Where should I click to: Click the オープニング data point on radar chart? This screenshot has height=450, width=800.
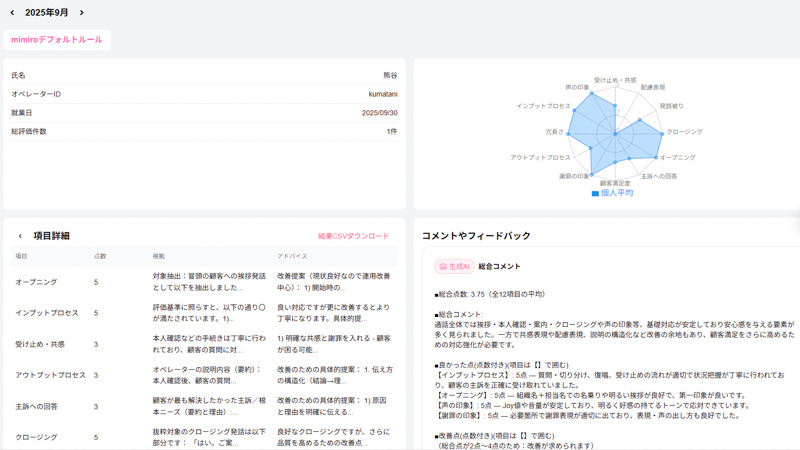[x=655, y=157]
